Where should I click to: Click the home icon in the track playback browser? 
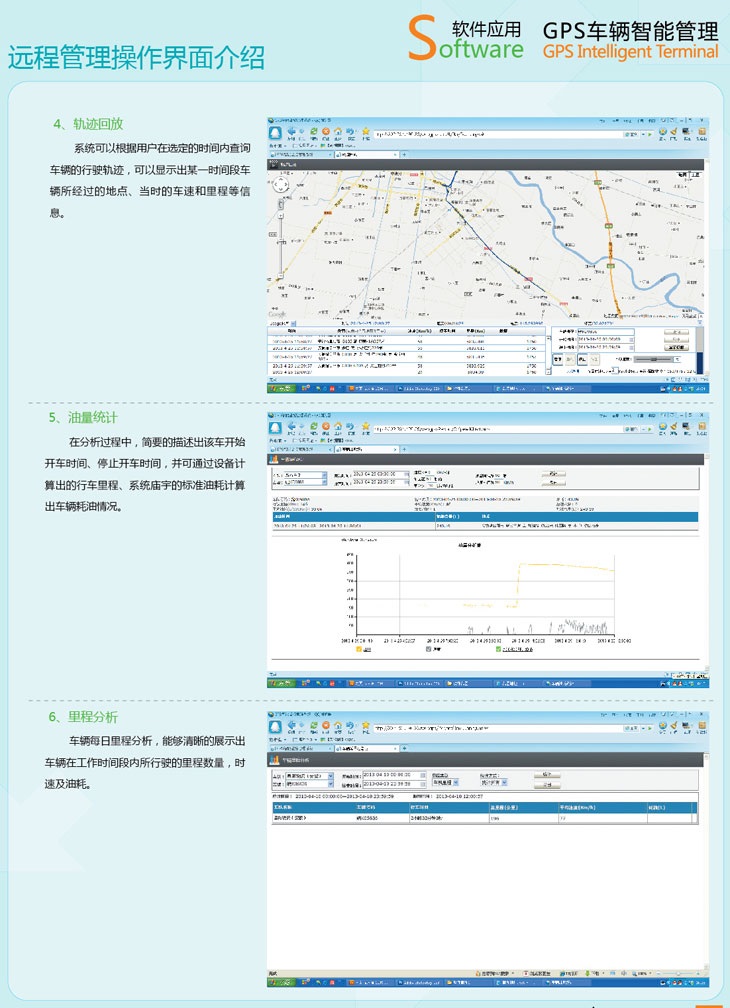[338, 132]
